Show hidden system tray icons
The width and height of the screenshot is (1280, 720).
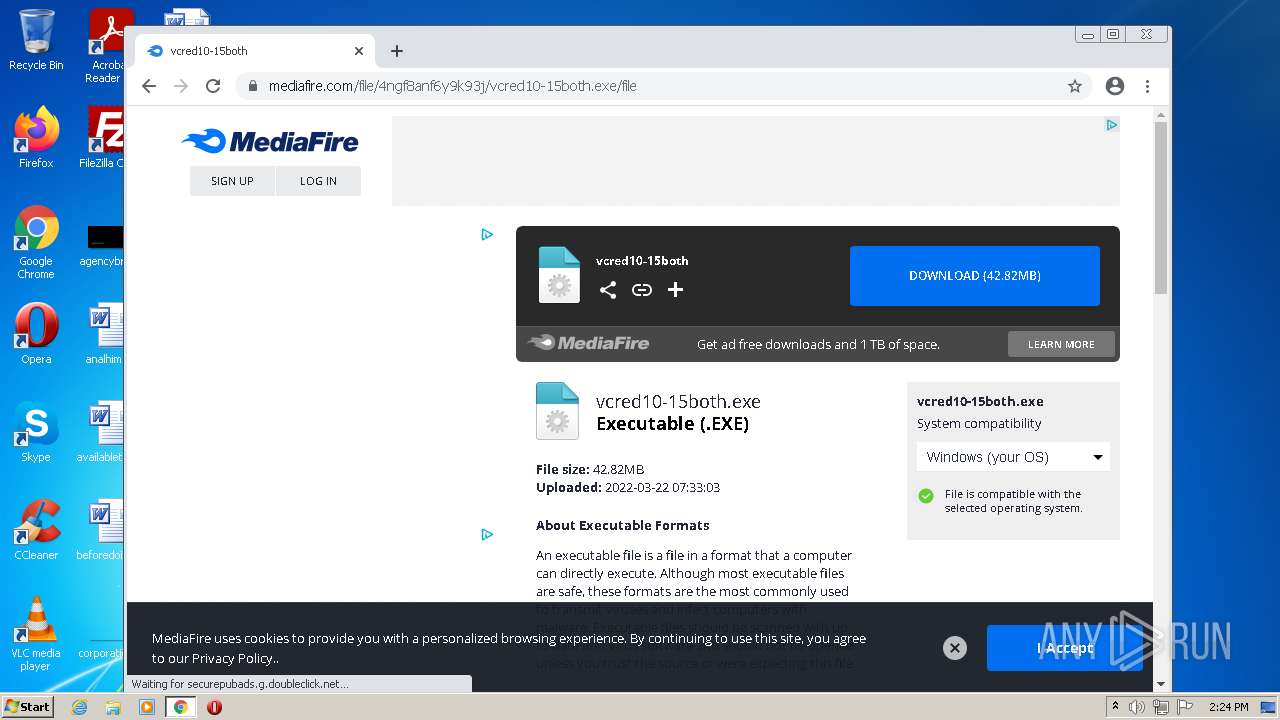coord(1115,707)
